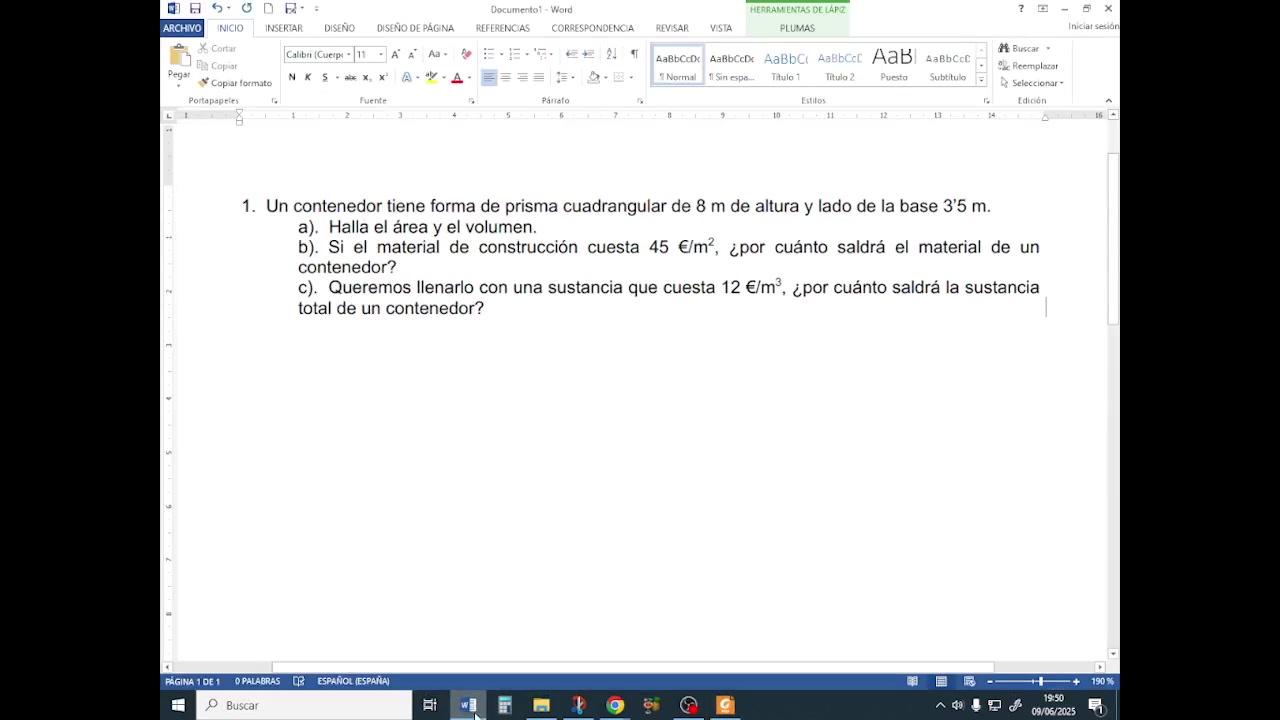Toggle strikethrough abc formatting
The image size is (1280, 720).
(x=350, y=77)
